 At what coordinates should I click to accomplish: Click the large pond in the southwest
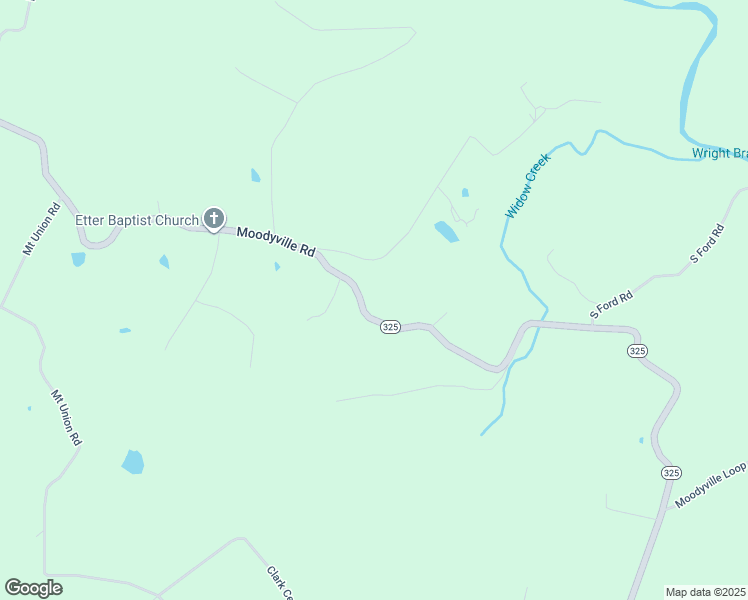click(133, 462)
